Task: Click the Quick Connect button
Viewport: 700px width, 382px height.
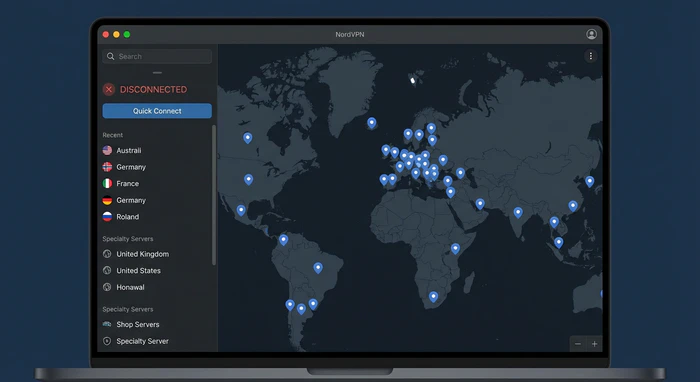Action: 157,111
